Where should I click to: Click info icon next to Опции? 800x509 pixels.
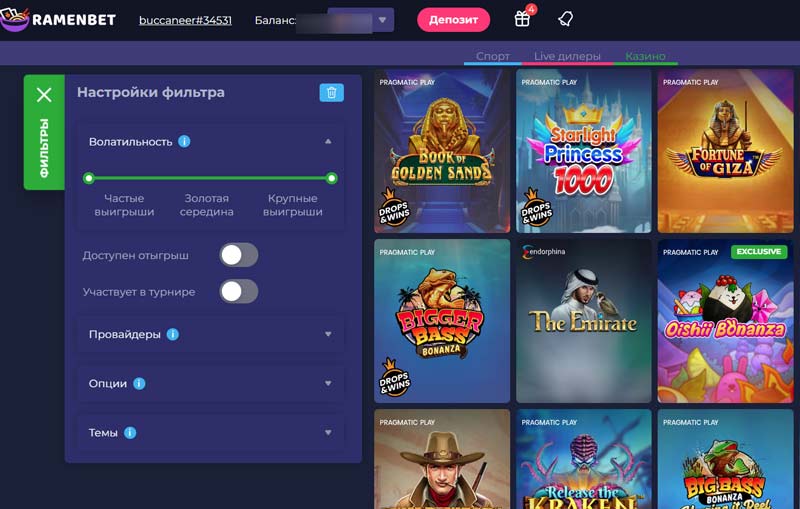point(139,383)
